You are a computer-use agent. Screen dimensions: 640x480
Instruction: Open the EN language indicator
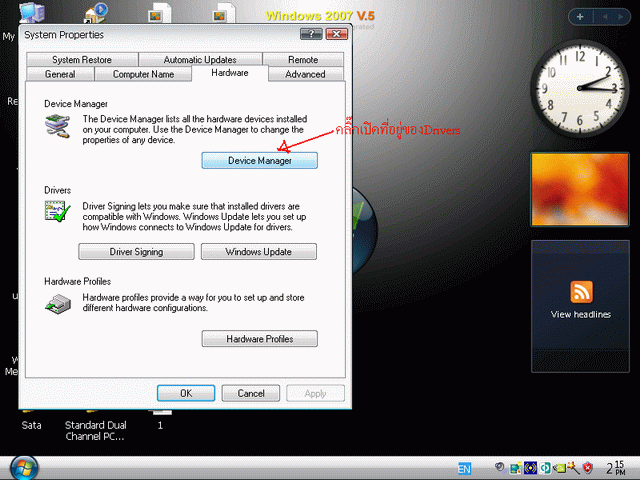coord(464,468)
